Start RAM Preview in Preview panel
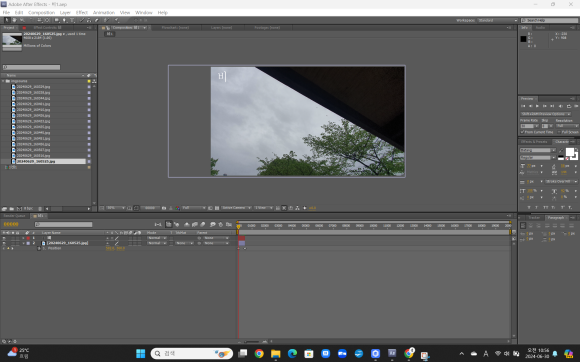Screen dimensions: 580x362 tap(576, 106)
